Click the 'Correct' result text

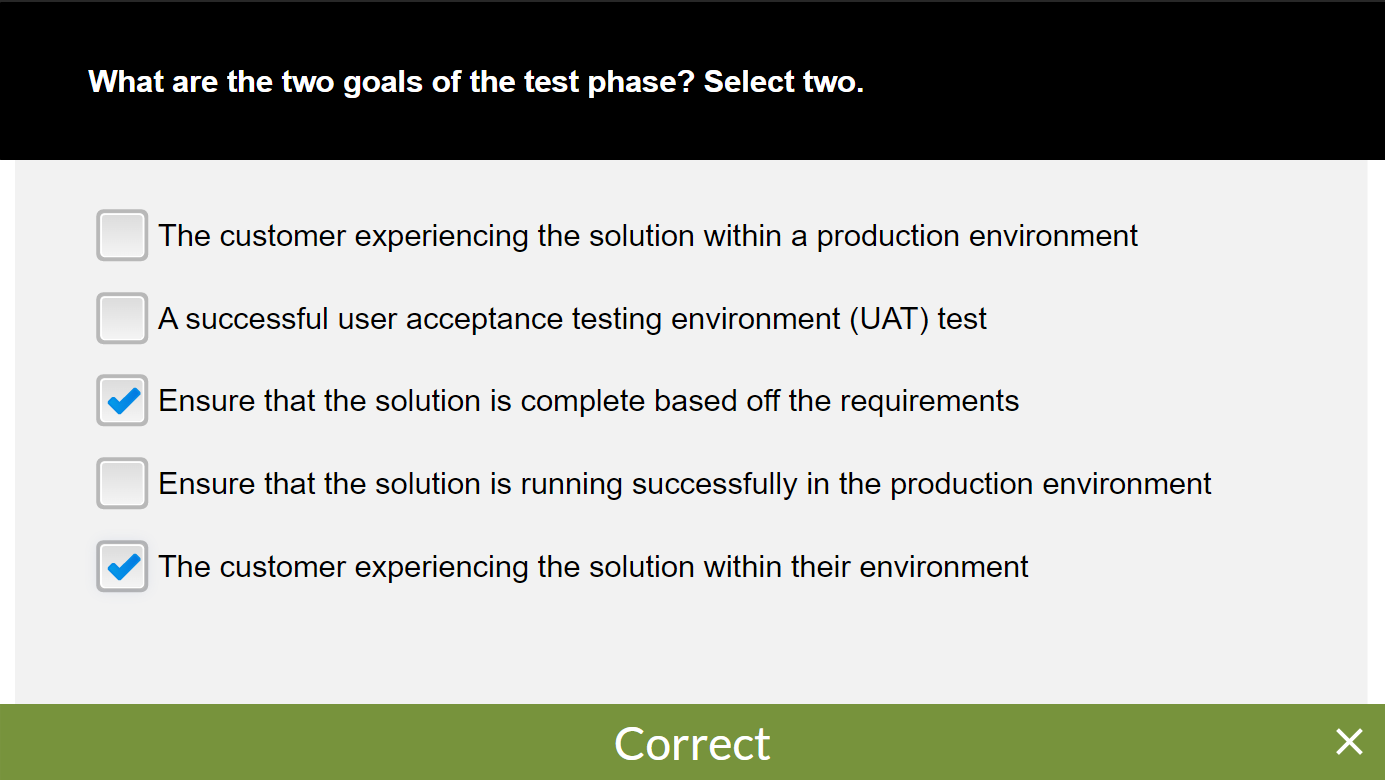pos(692,743)
